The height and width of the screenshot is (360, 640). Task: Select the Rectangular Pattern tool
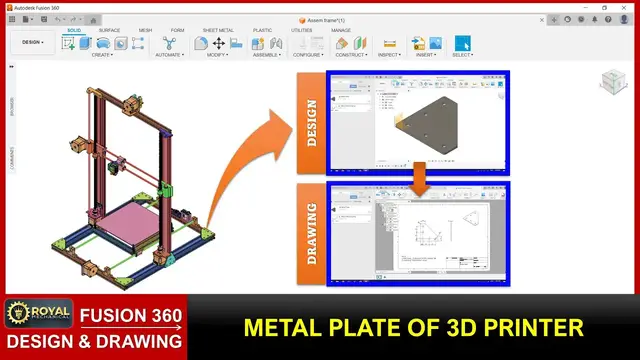click(x=138, y=43)
